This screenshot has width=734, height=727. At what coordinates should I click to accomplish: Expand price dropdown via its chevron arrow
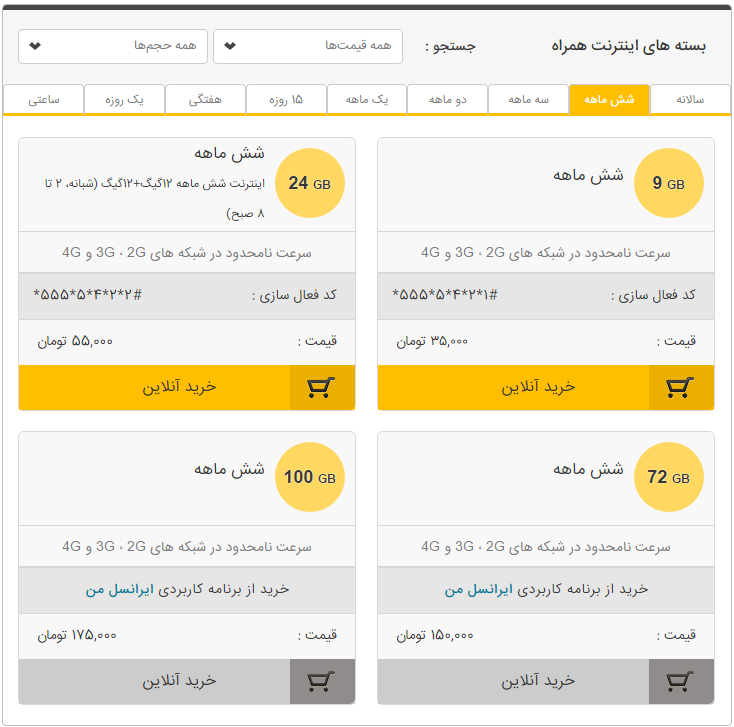[230, 46]
